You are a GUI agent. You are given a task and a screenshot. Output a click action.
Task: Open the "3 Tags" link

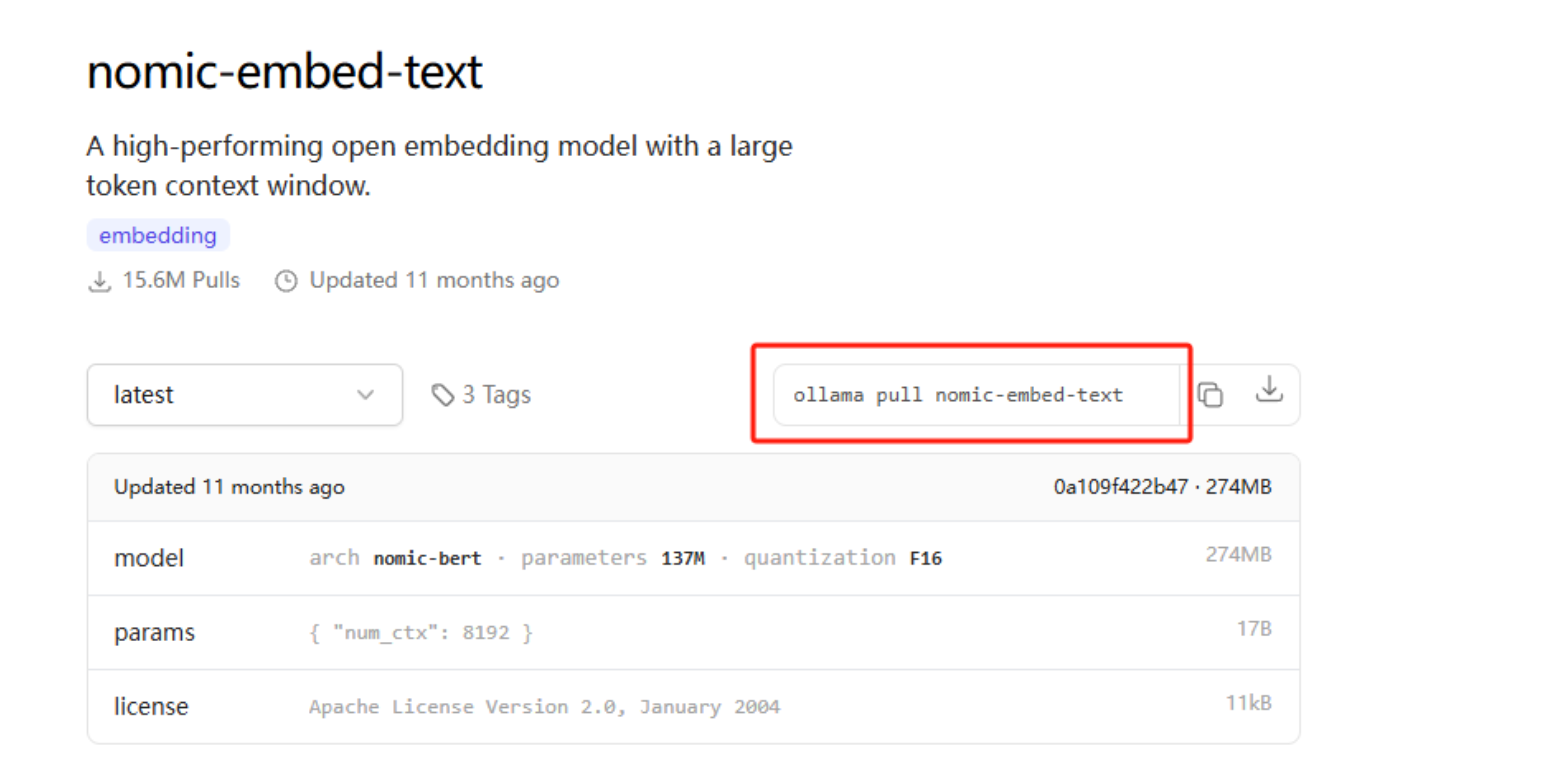pos(496,395)
